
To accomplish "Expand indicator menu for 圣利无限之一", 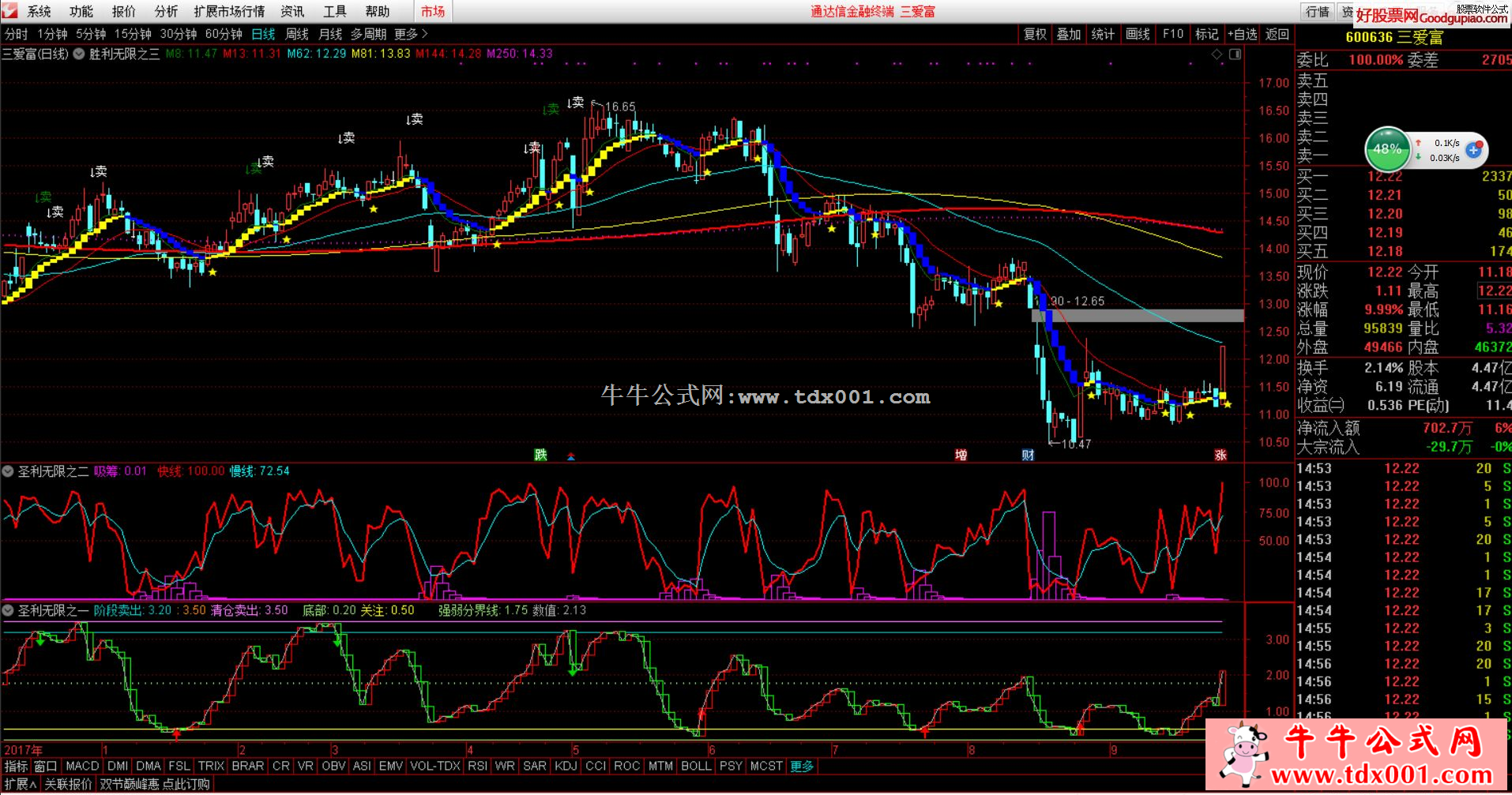I will 8,610.
